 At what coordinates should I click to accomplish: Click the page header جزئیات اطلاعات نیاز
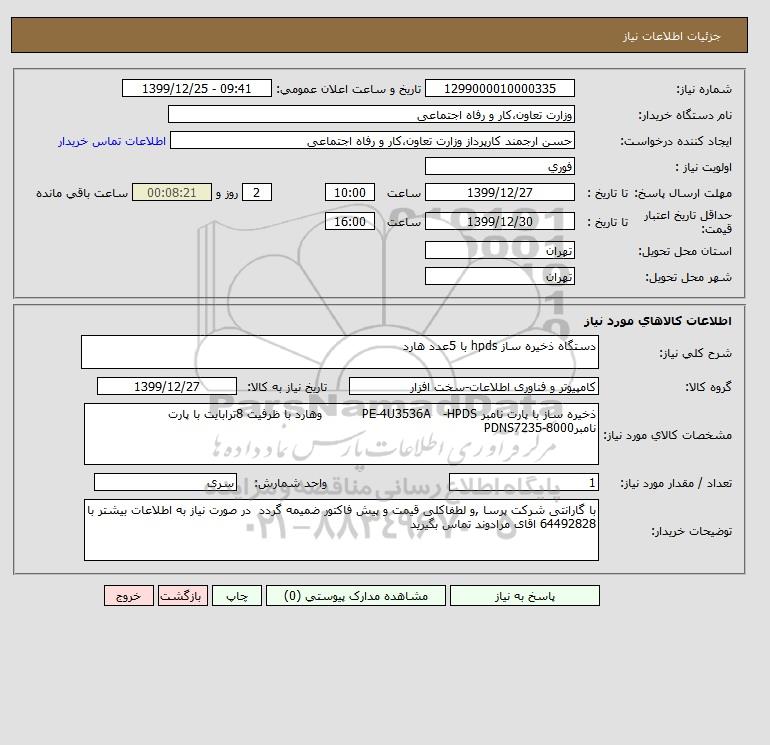tap(671, 37)
